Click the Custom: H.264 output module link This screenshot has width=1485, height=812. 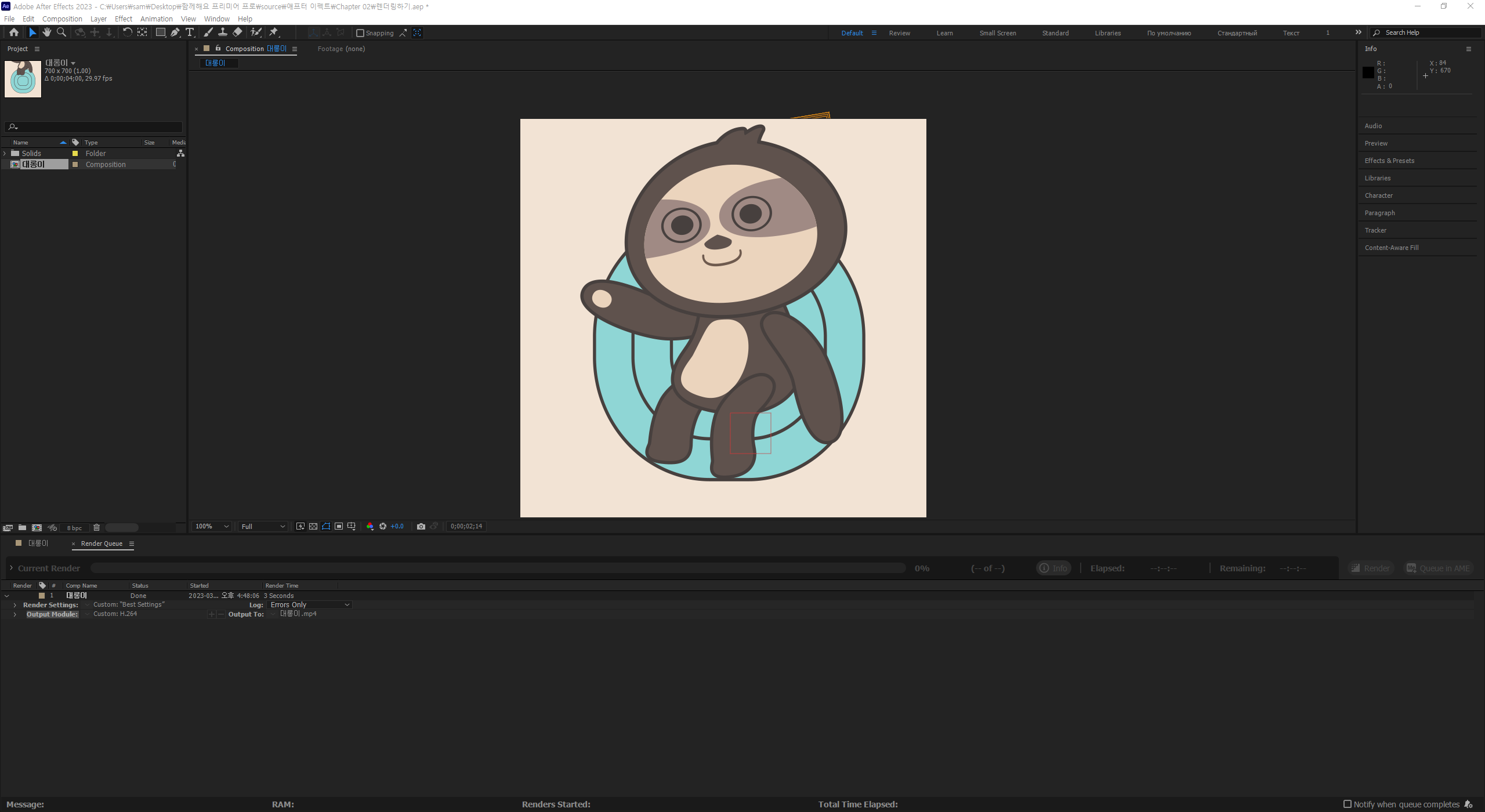(115, 614)
